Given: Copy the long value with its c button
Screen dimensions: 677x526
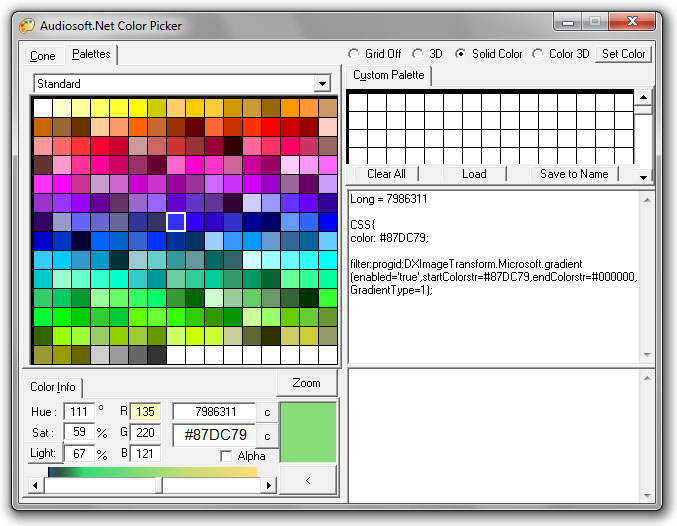Looking at the screenshot, I should point(267,412).
